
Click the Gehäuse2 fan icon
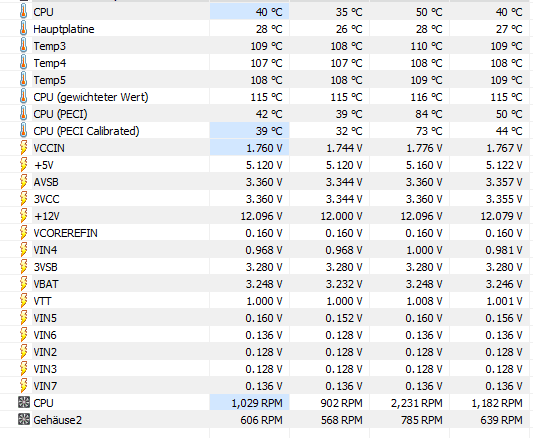pos(23,419)
